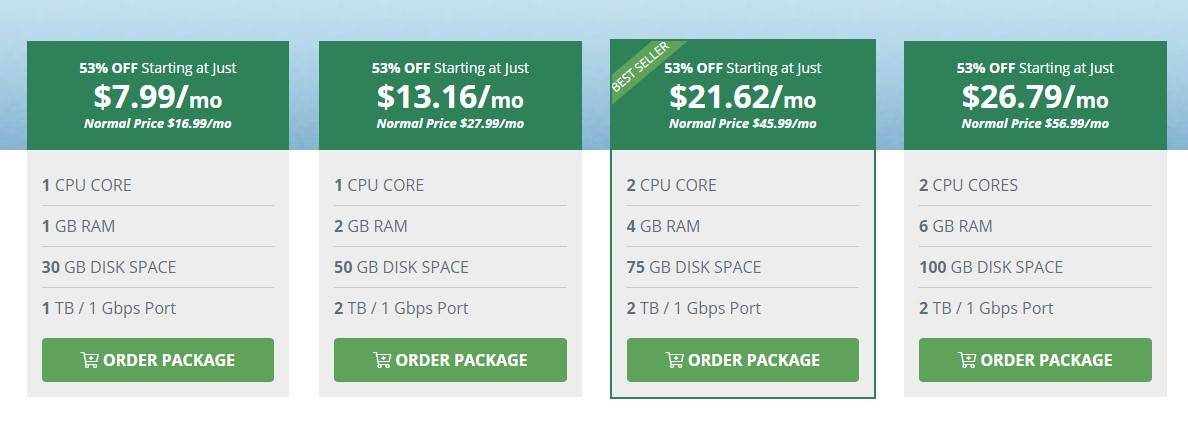
Task: Order the $13.16/mo package
Action: point(450,360)
